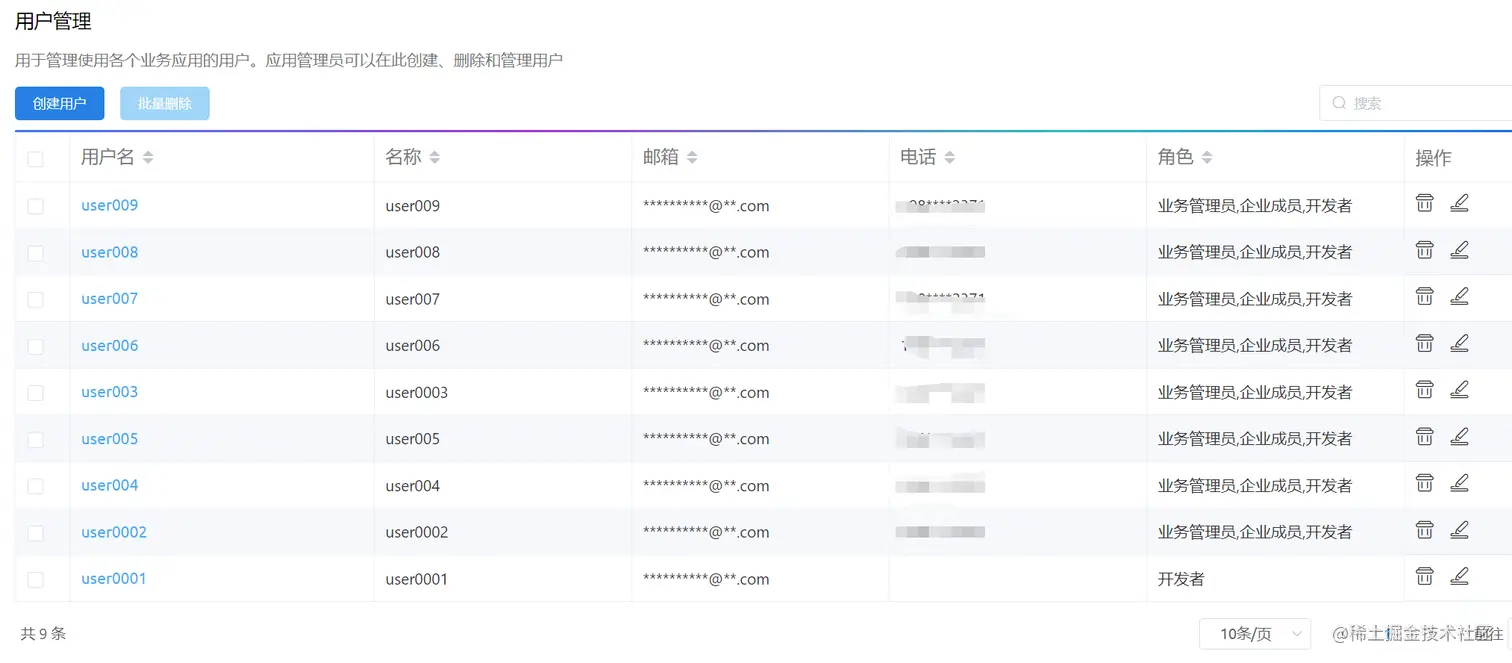Check the user008 row checkbox
This screenshot has width=1512, height=663.
click(35, 253)
